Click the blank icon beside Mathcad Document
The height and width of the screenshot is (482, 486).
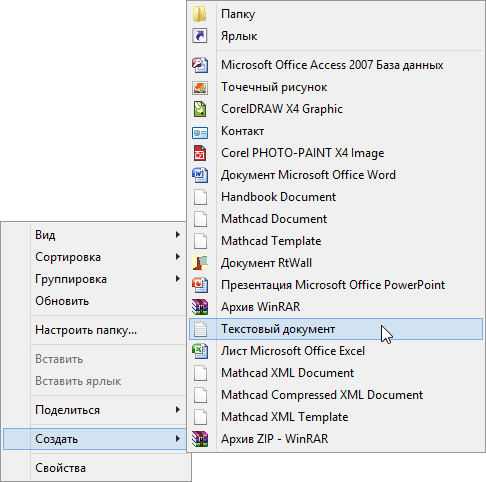200,219
